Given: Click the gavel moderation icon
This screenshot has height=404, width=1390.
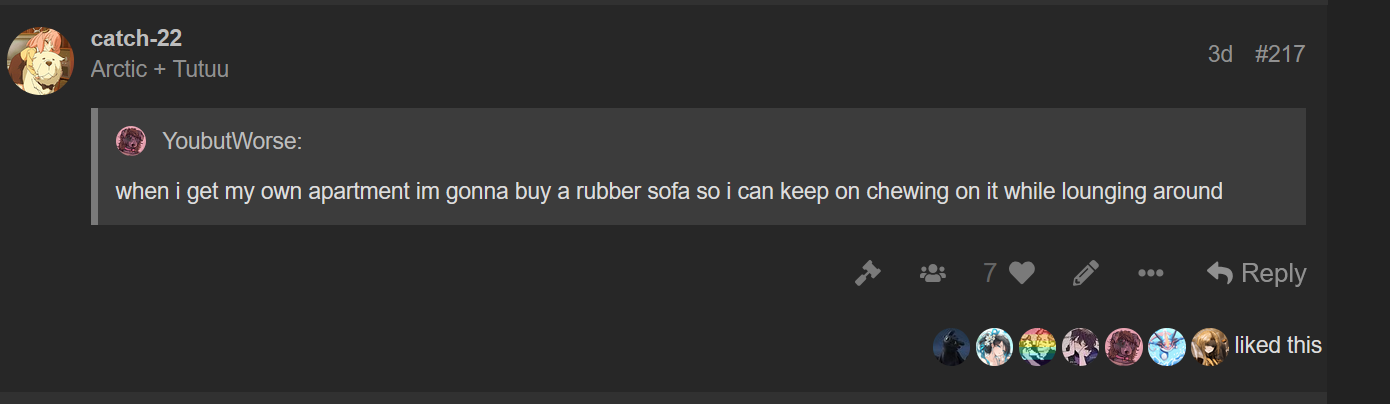Looking at the screenshot, I should pyautogui.click(x=867, y=273).
